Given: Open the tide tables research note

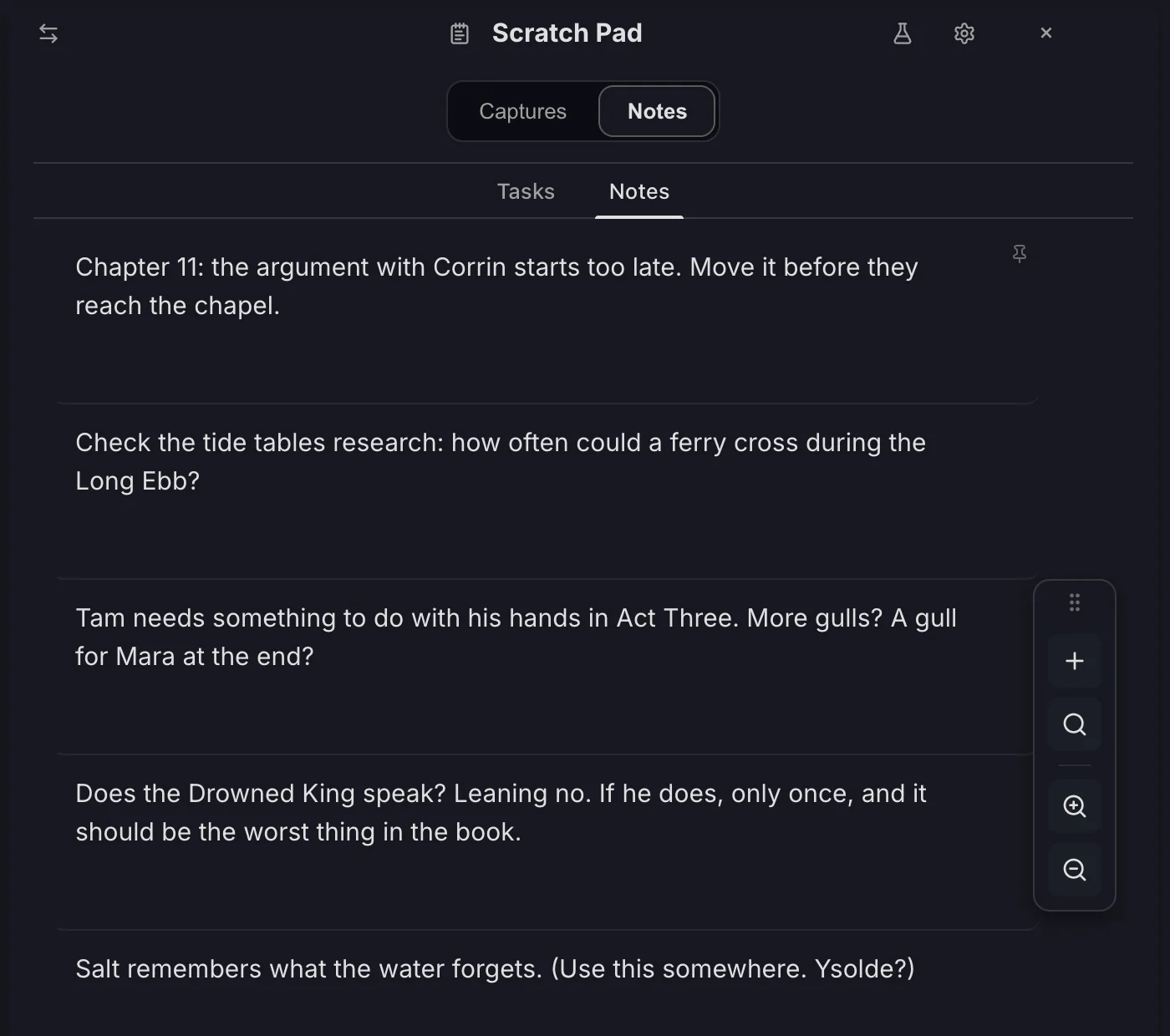Looking at the screenshot, I should pyautogui.click(x=547, y=491).
